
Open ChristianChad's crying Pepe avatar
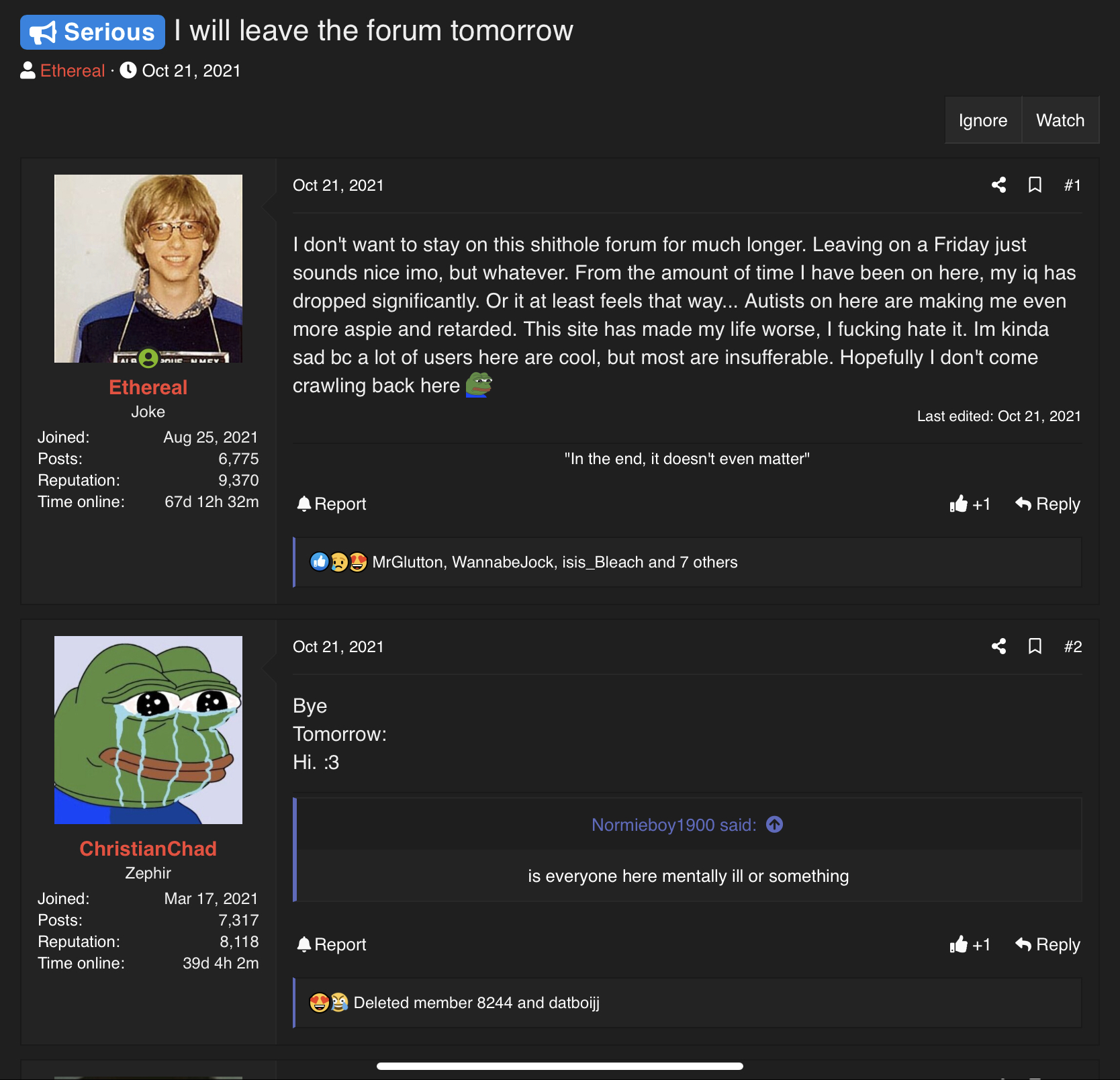click(x=148, y=730)
